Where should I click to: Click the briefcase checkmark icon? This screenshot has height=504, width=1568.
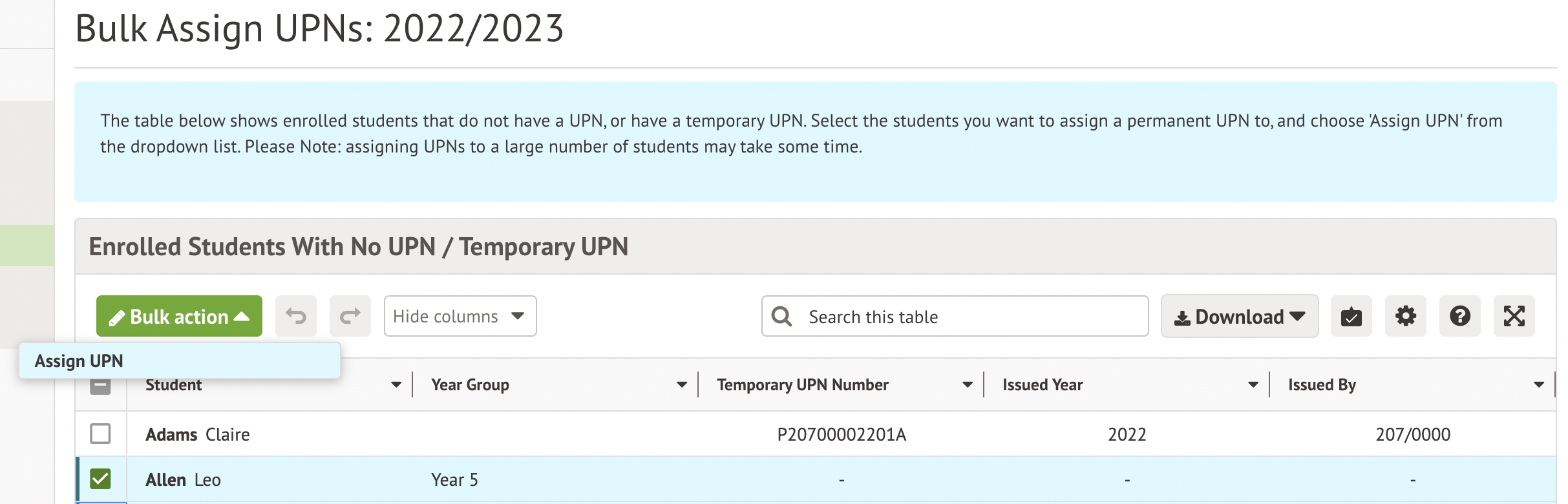tap(1351, 316)
